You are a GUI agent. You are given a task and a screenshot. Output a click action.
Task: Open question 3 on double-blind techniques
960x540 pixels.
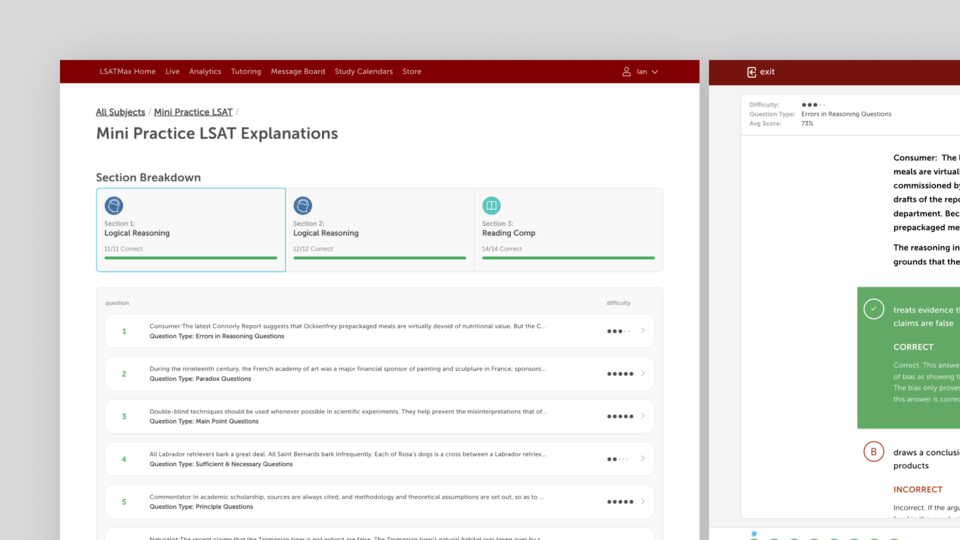tap(379, 416)
